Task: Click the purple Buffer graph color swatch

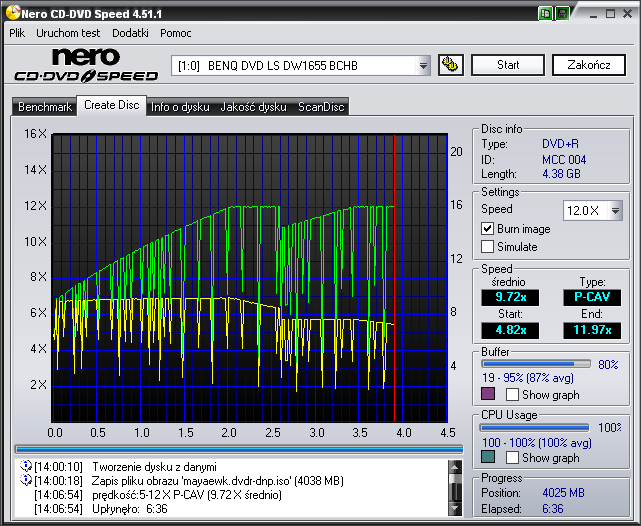Action: (488, 394)
